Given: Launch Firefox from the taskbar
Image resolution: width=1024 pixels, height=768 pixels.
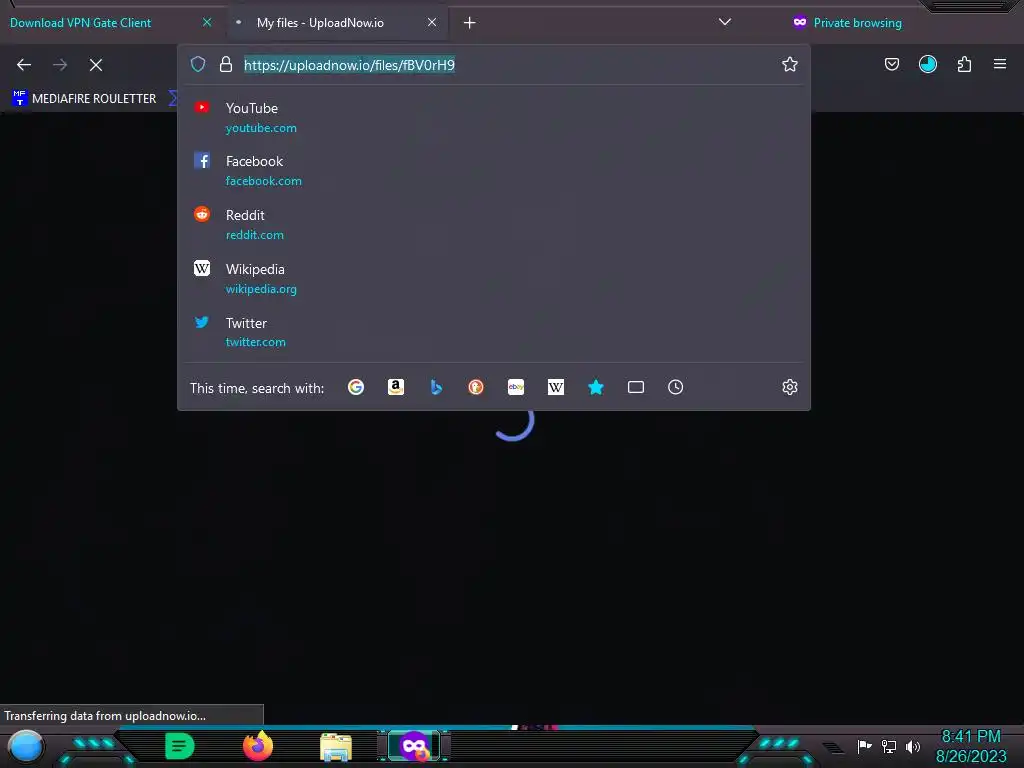Looking at the screenshot, I should [x=258, y=746].
